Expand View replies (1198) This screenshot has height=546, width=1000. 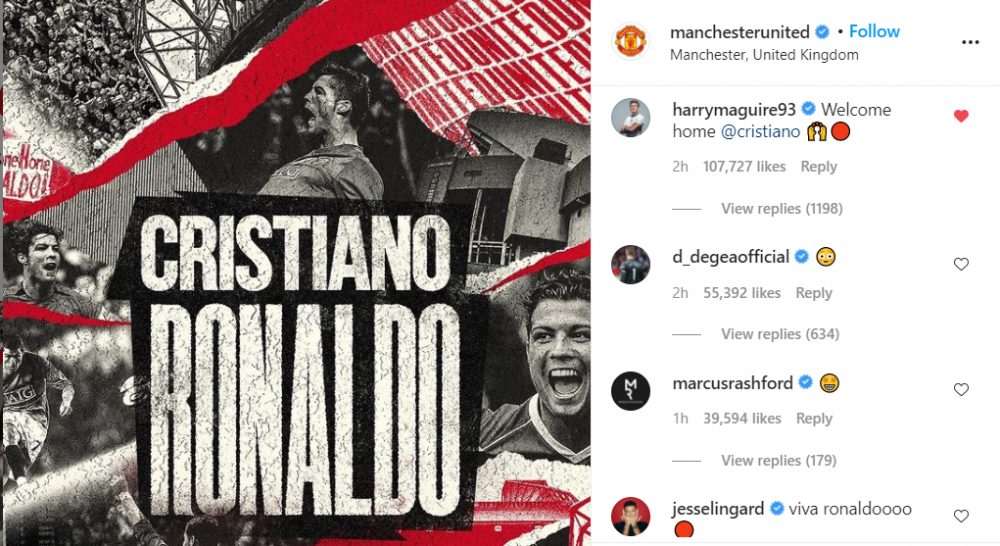tap(782, 209)
